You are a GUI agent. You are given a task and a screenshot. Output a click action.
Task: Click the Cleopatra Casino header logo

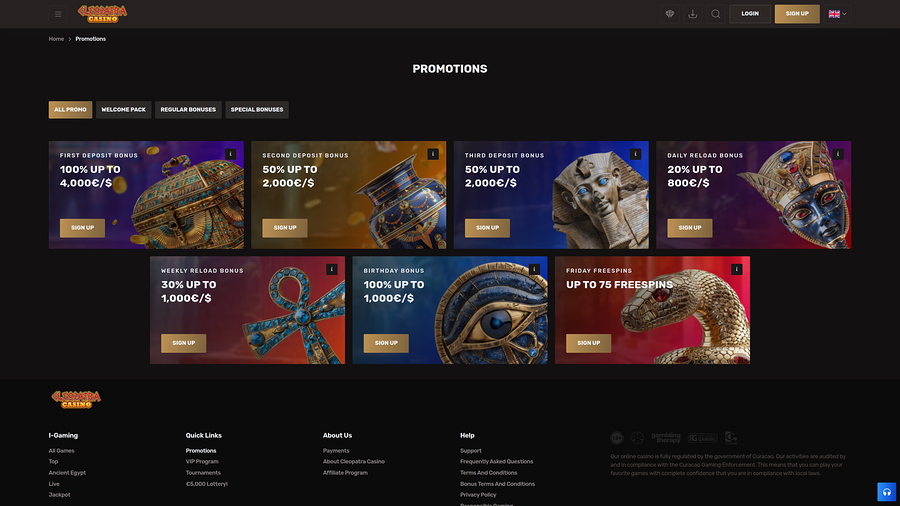102,14
